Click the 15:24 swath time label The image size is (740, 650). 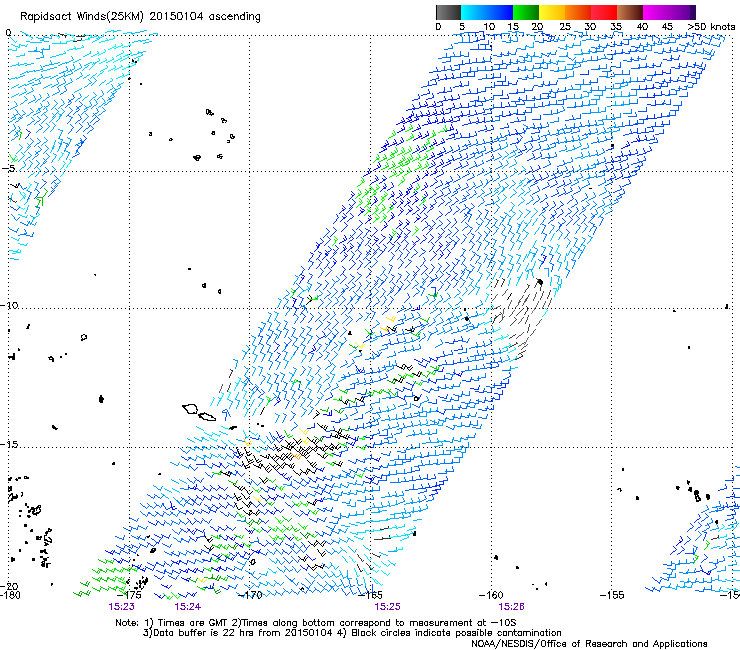coord(187,607)
